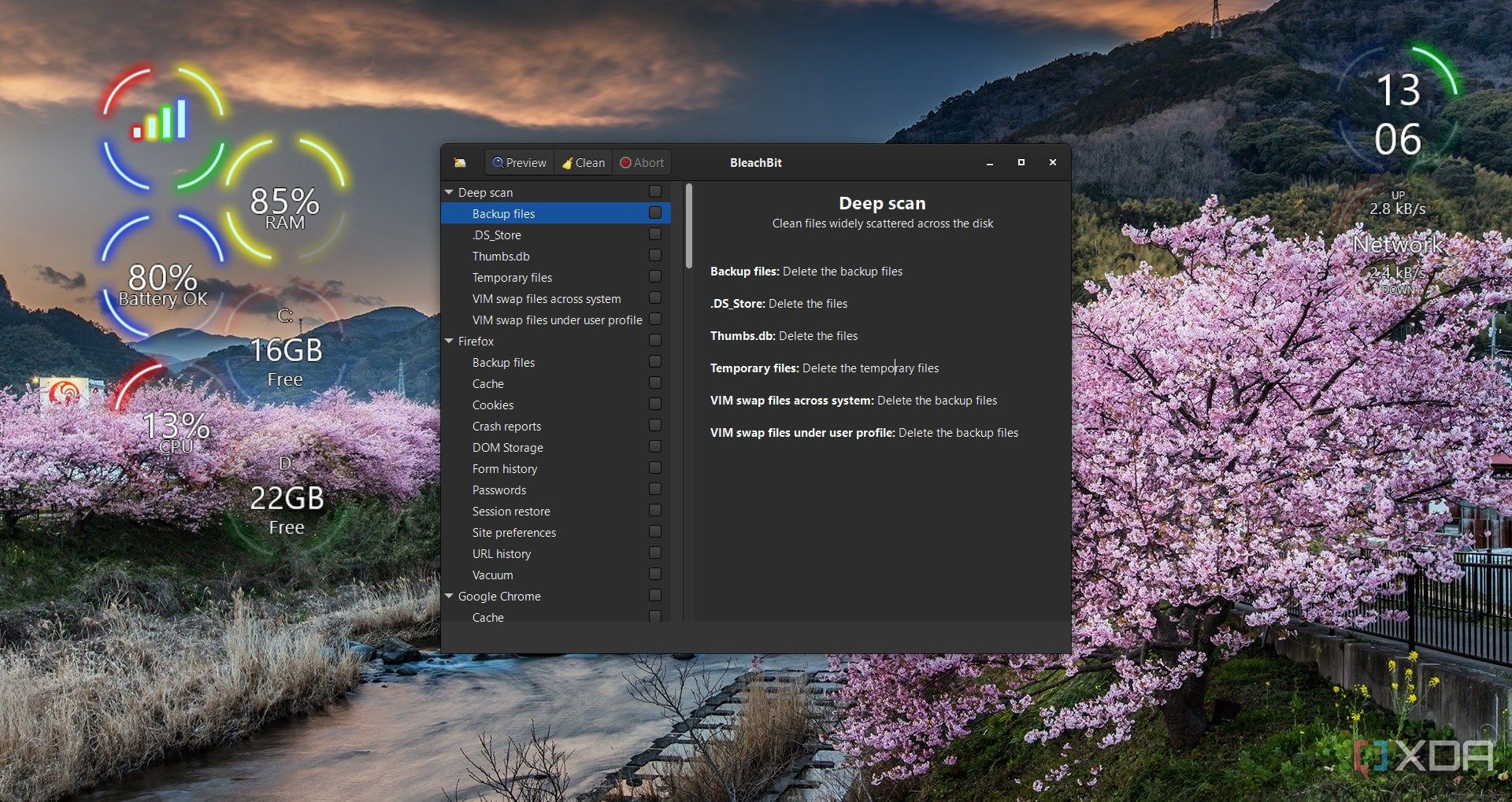Click the C: 16GB Free widget
Image resolution: width=1512 pixels, height=802 pixels.
pos(285,346)
